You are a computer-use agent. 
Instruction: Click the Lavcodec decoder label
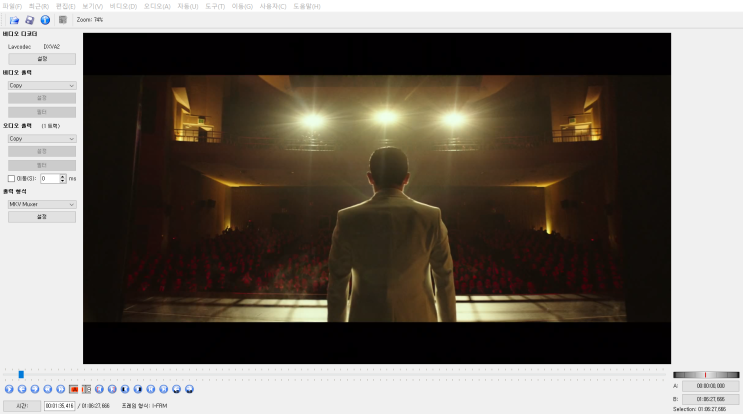pos(19,47)
